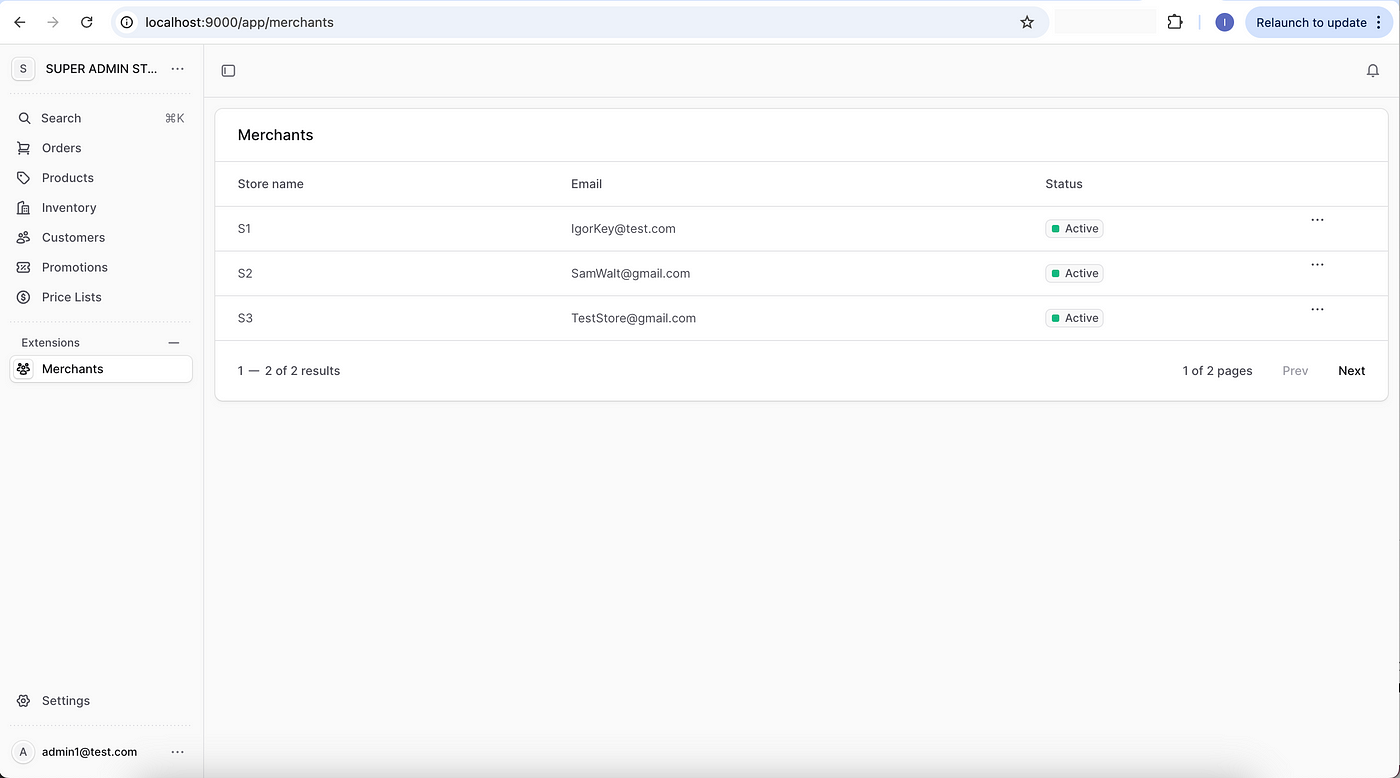Open Settings in the sidebar

pos(101,701)
